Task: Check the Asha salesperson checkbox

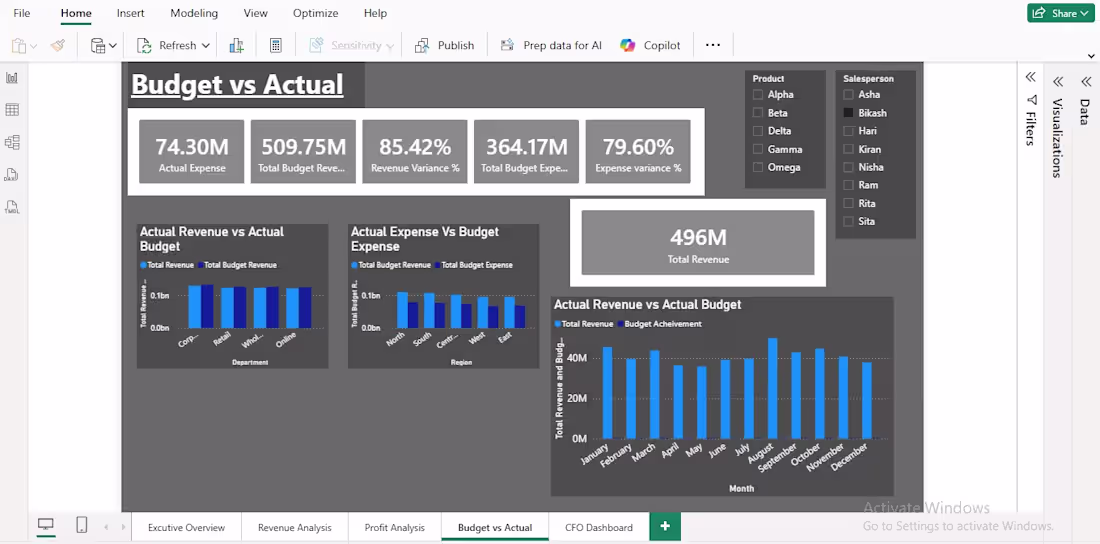Action: coord(848,95)
